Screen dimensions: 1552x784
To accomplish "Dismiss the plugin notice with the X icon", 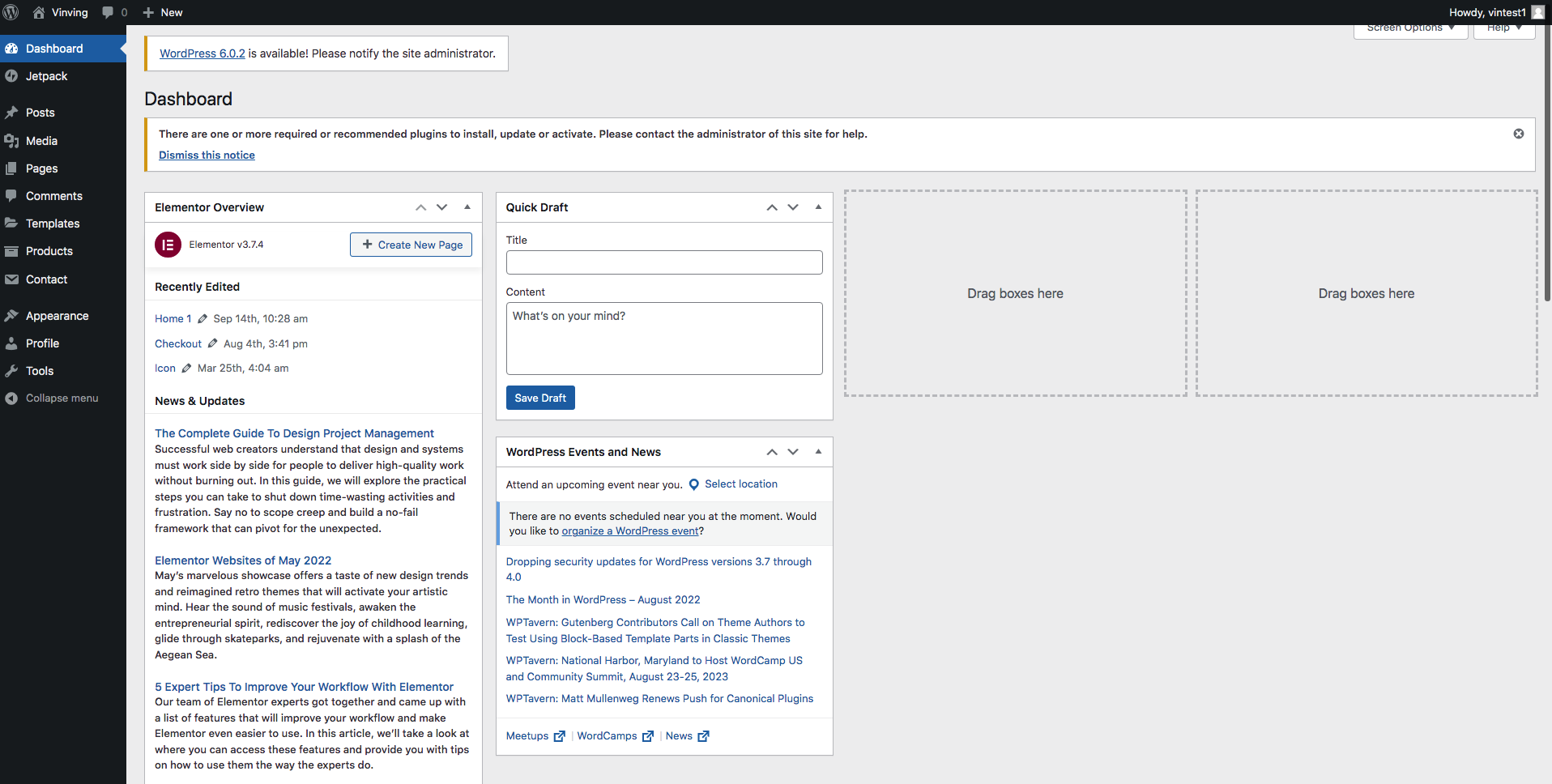I will coord(1519,134).
